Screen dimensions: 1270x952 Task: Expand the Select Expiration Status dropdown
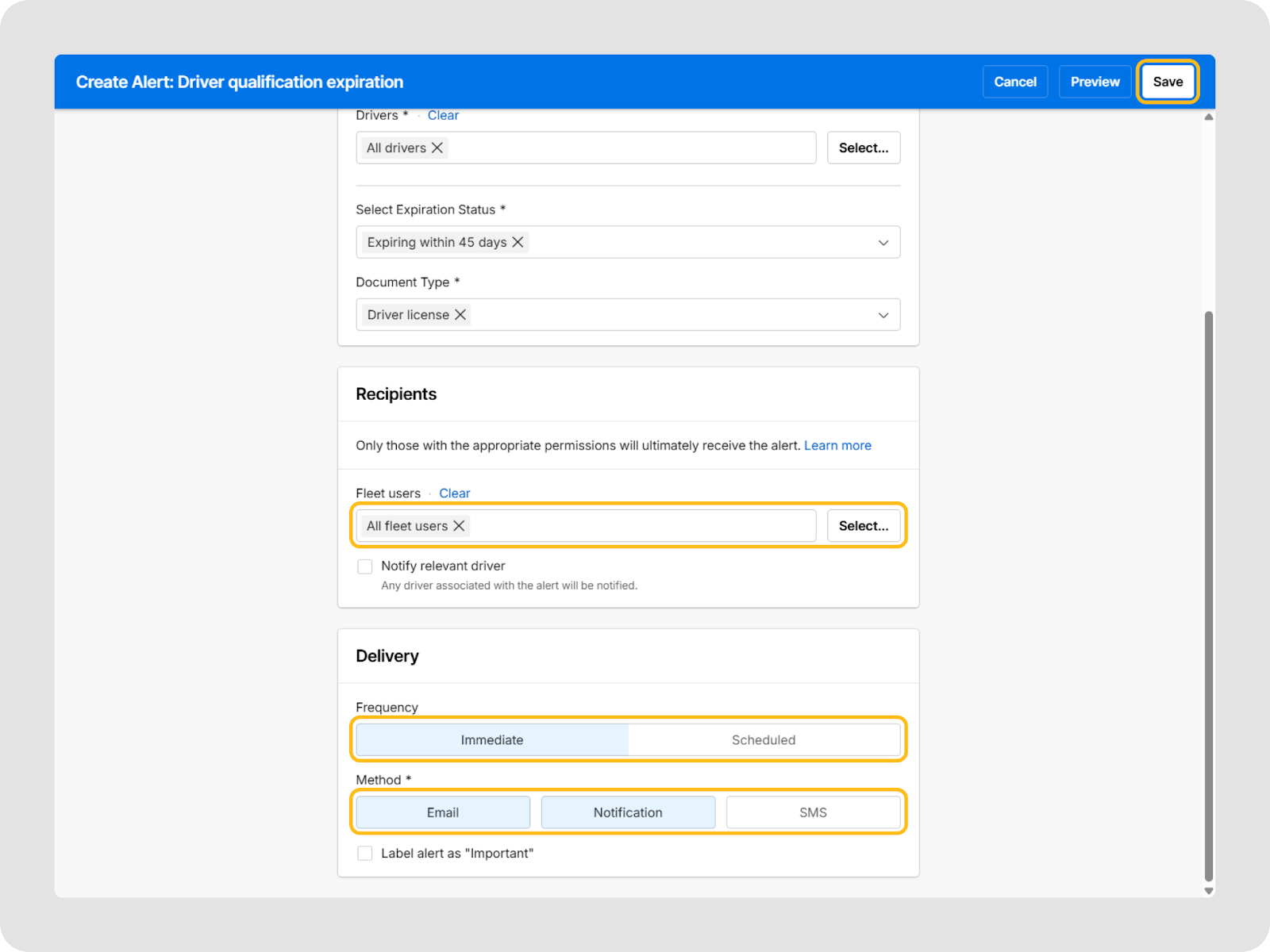pos(883,243)
